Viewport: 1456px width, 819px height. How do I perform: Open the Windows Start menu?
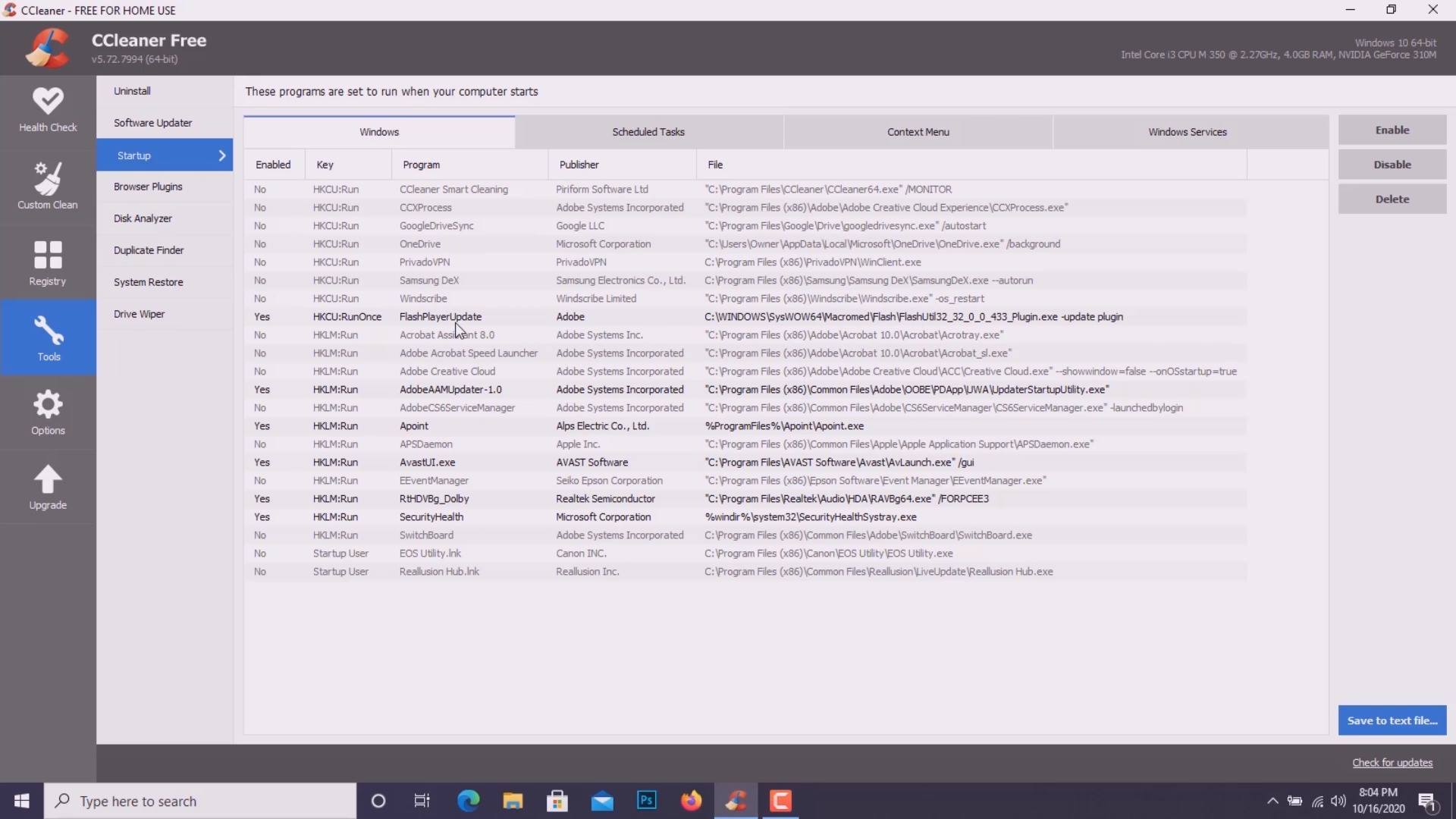(x=22, y=801)
